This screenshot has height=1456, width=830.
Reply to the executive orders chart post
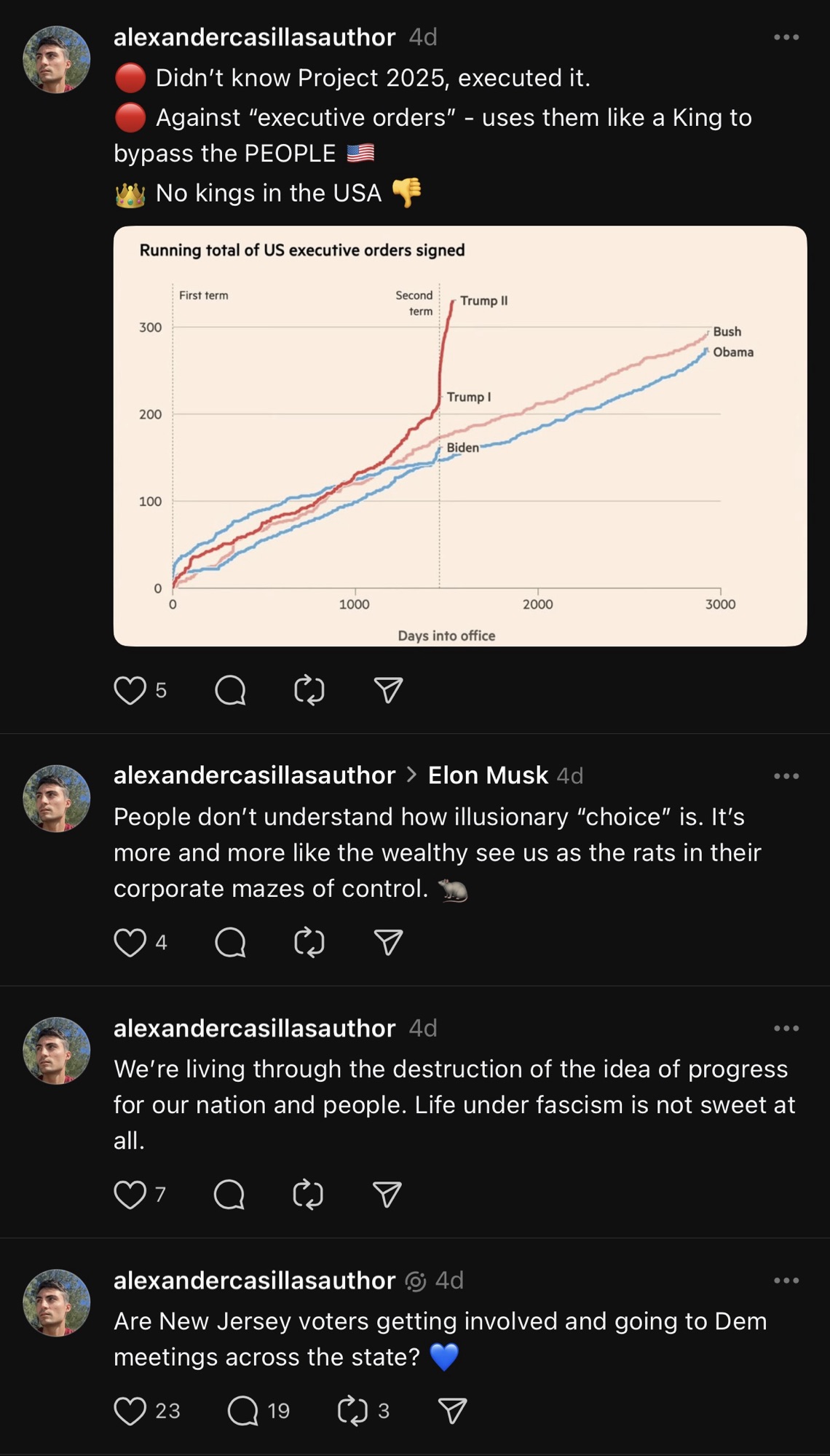pyautogui.click(x=230, y=690)
